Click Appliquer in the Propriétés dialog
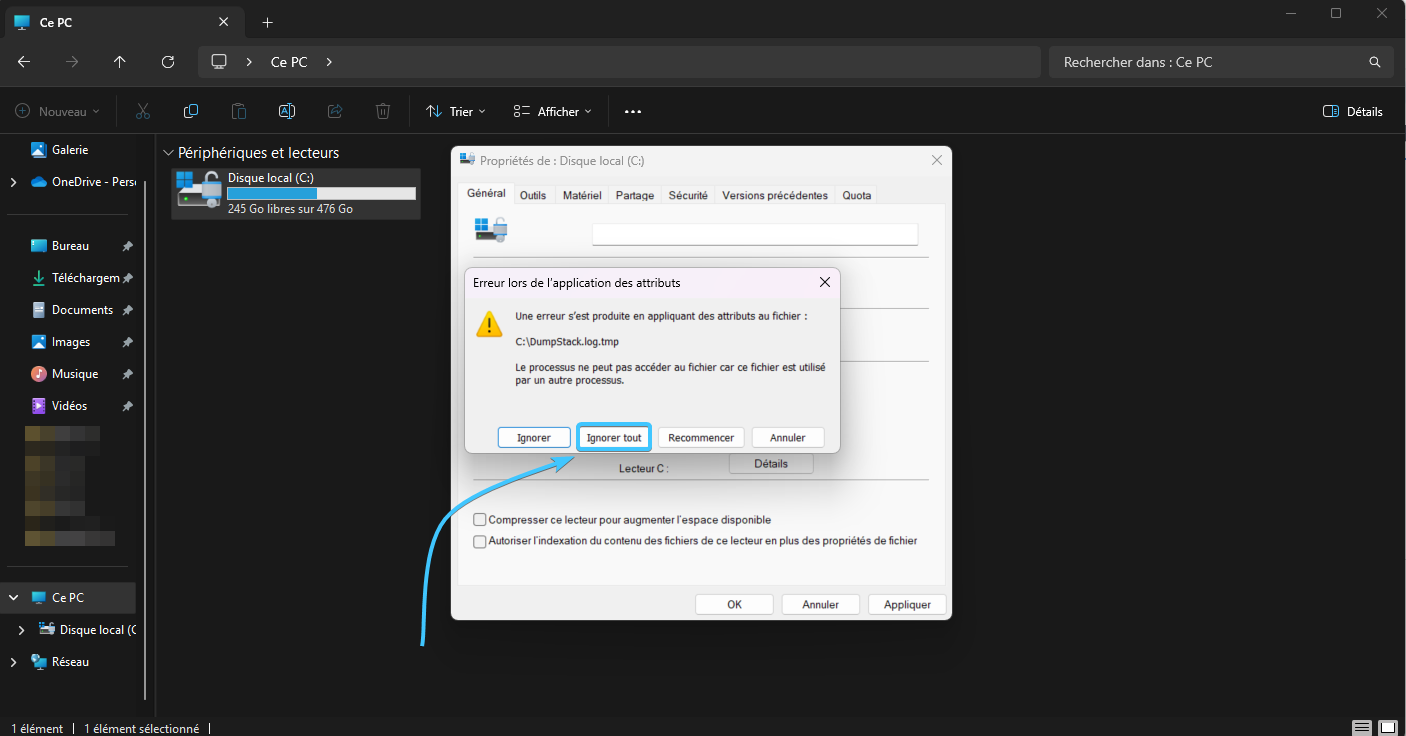This screenshot has height=736, width=1406. tap(907, 604)
